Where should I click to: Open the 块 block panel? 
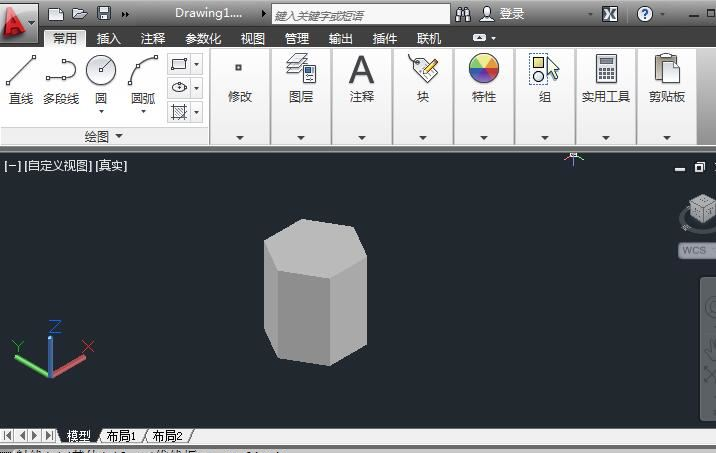[x=423, y=97]
